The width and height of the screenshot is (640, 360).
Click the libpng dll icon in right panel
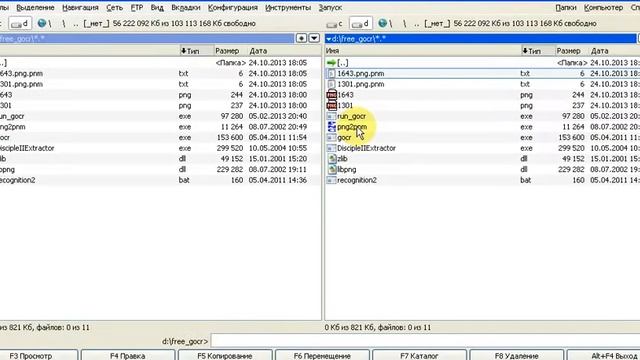coord(332,169)
